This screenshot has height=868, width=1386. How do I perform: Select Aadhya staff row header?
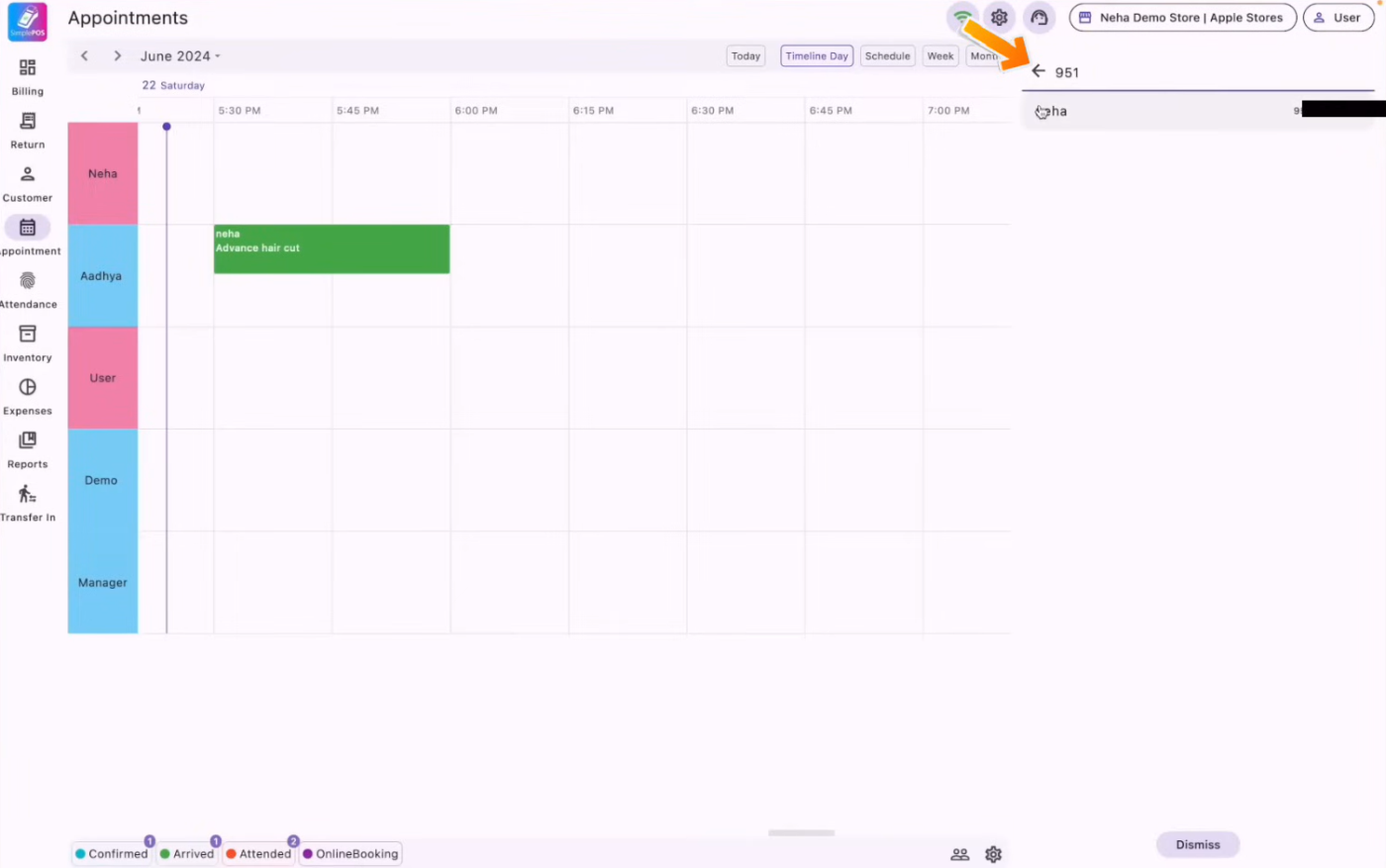(x=103, y=276)
